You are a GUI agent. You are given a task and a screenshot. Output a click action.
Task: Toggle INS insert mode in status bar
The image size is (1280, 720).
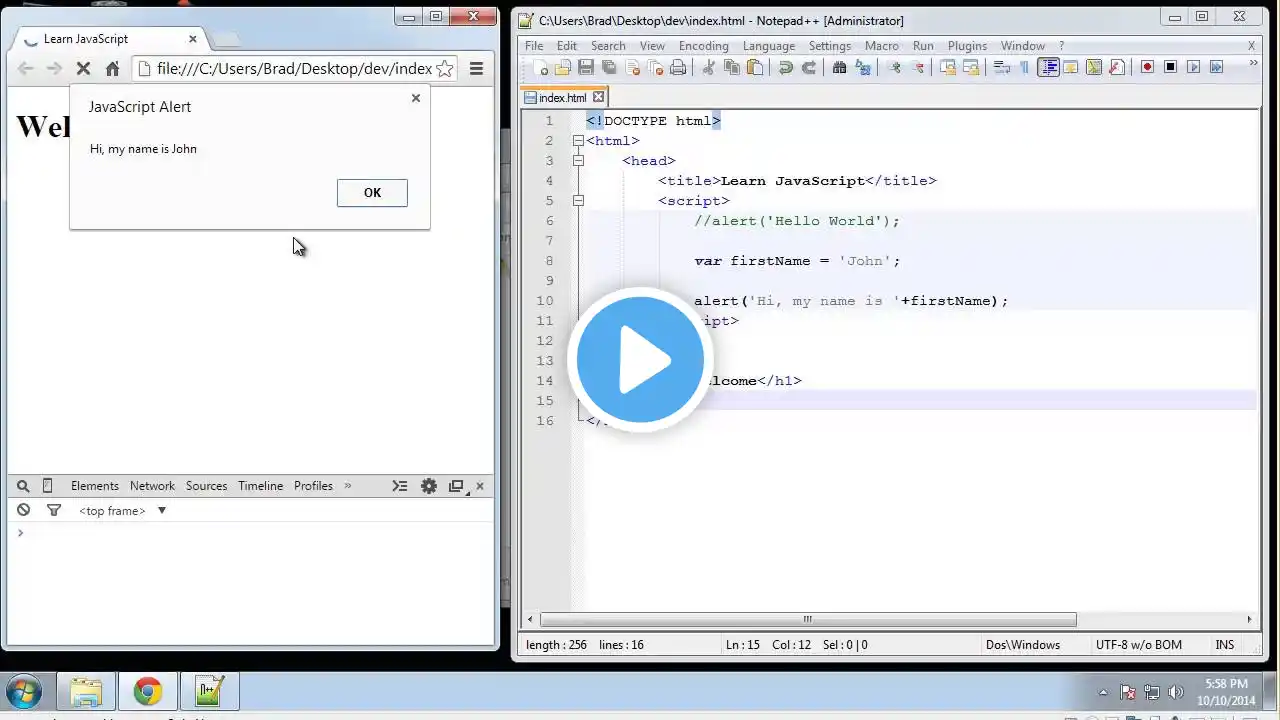(1225, 645)
